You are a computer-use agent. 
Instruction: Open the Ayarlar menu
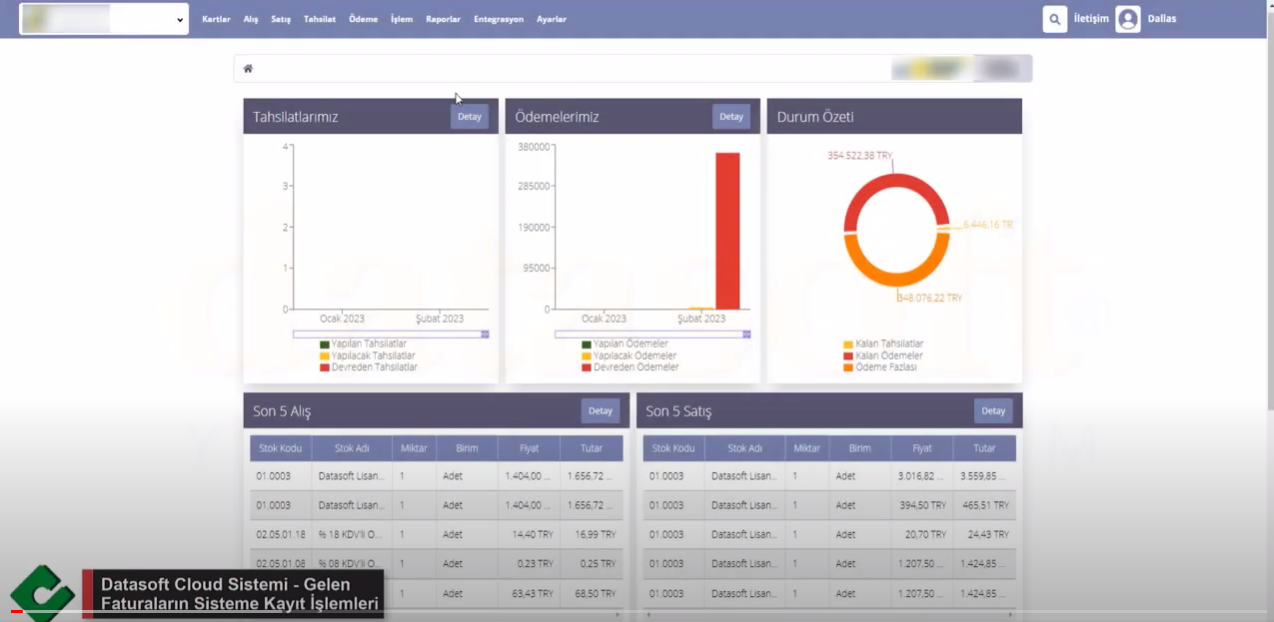tap(551, 19)
